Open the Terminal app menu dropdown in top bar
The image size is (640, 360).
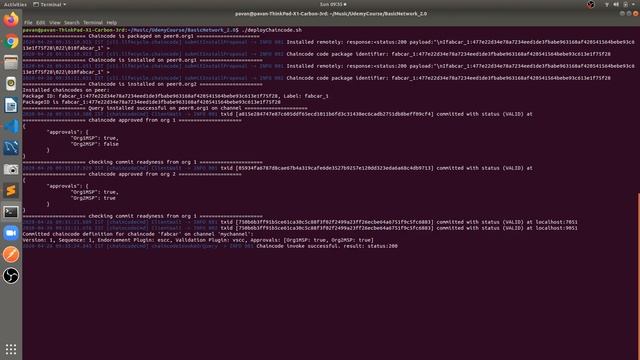tap(49, 4)
